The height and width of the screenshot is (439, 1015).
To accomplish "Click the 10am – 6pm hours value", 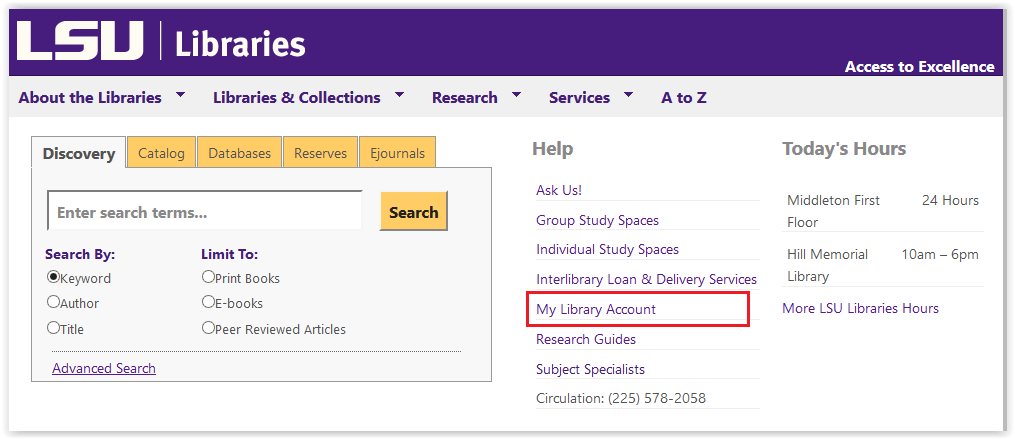I will click(940, 254).
